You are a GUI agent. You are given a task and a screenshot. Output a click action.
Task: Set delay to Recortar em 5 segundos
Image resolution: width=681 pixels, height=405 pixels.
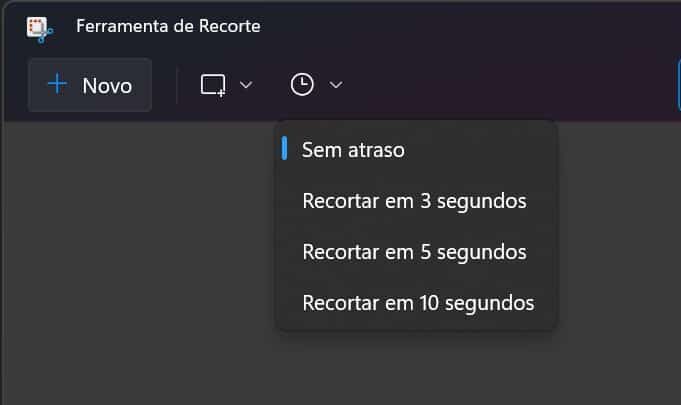(x=414, y=251)
